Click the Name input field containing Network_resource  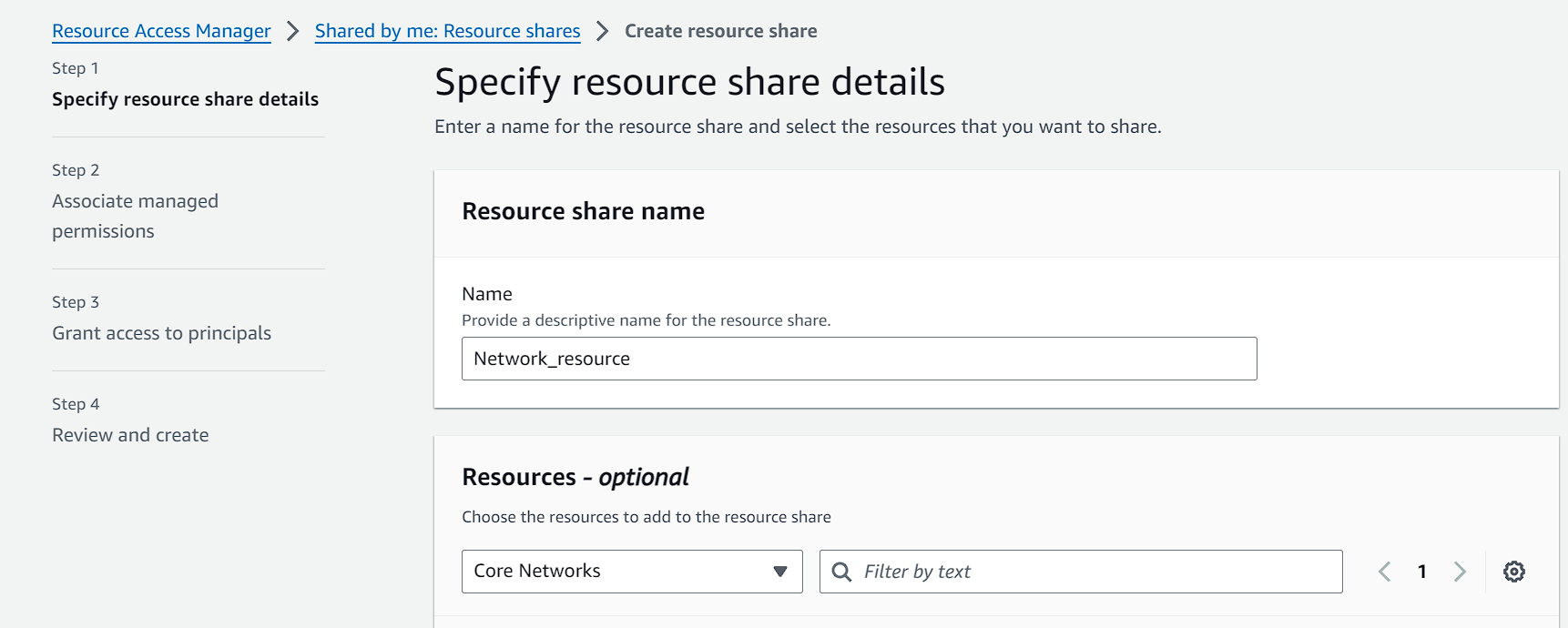click(859, 359)
